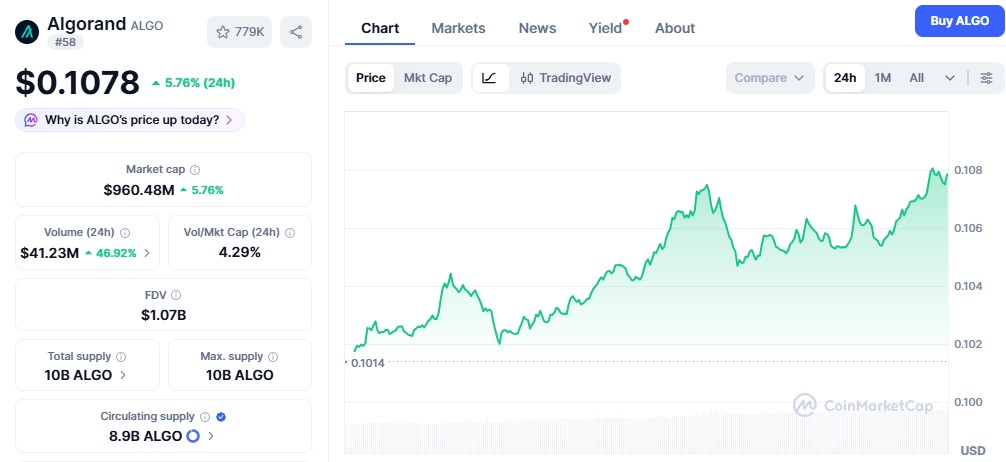Open the About tab

click(675, 28)
